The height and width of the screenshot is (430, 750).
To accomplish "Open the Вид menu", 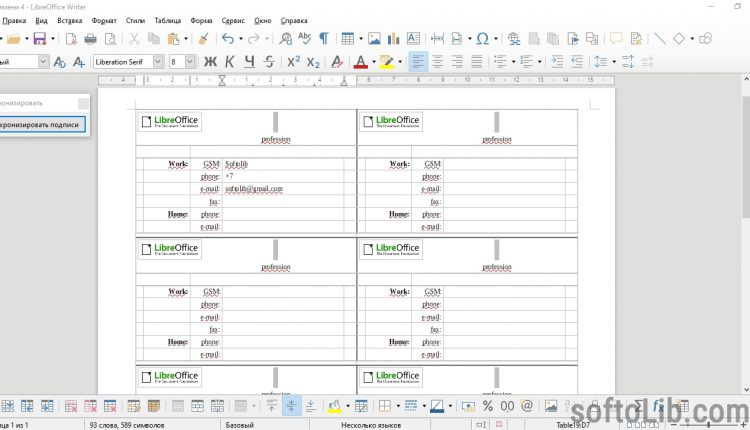I will [42, 21].
